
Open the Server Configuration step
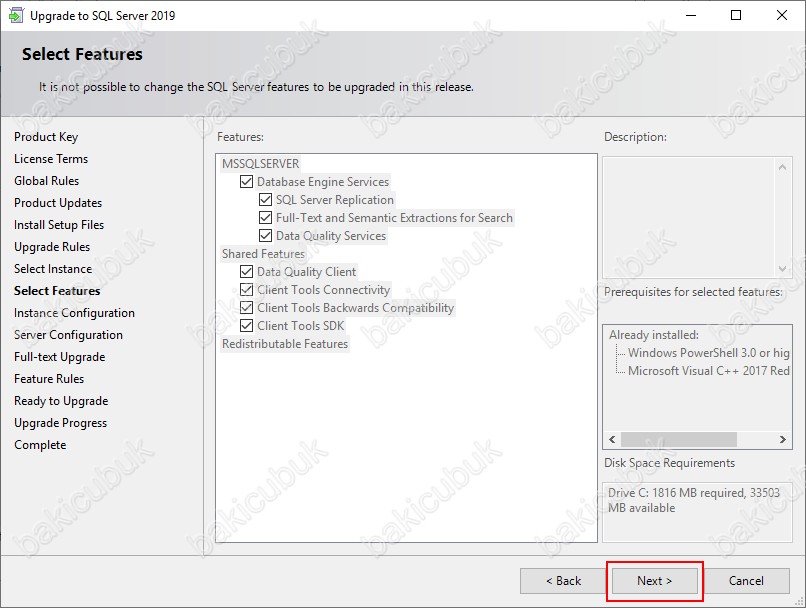pos(68,335)
